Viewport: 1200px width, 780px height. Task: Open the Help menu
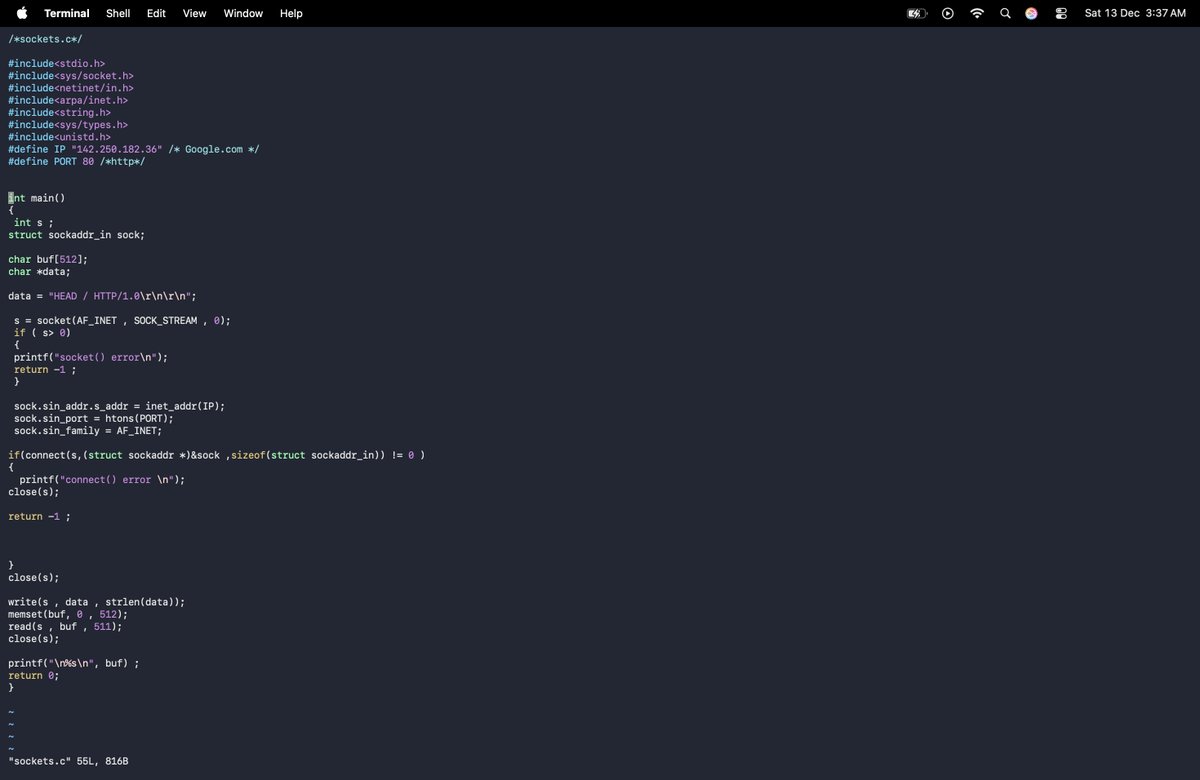point(291,13)
